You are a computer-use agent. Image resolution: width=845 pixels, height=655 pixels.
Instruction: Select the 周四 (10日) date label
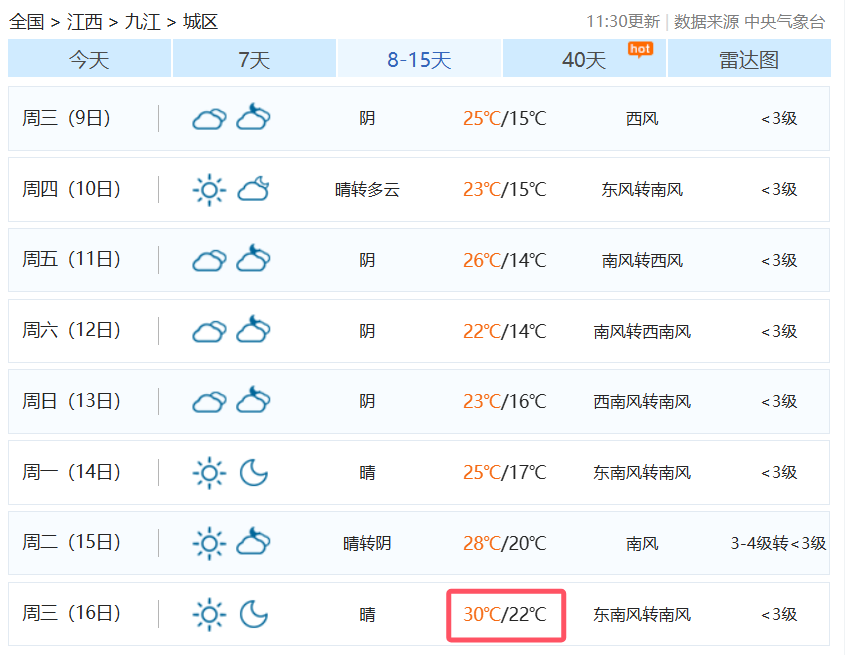71,189
